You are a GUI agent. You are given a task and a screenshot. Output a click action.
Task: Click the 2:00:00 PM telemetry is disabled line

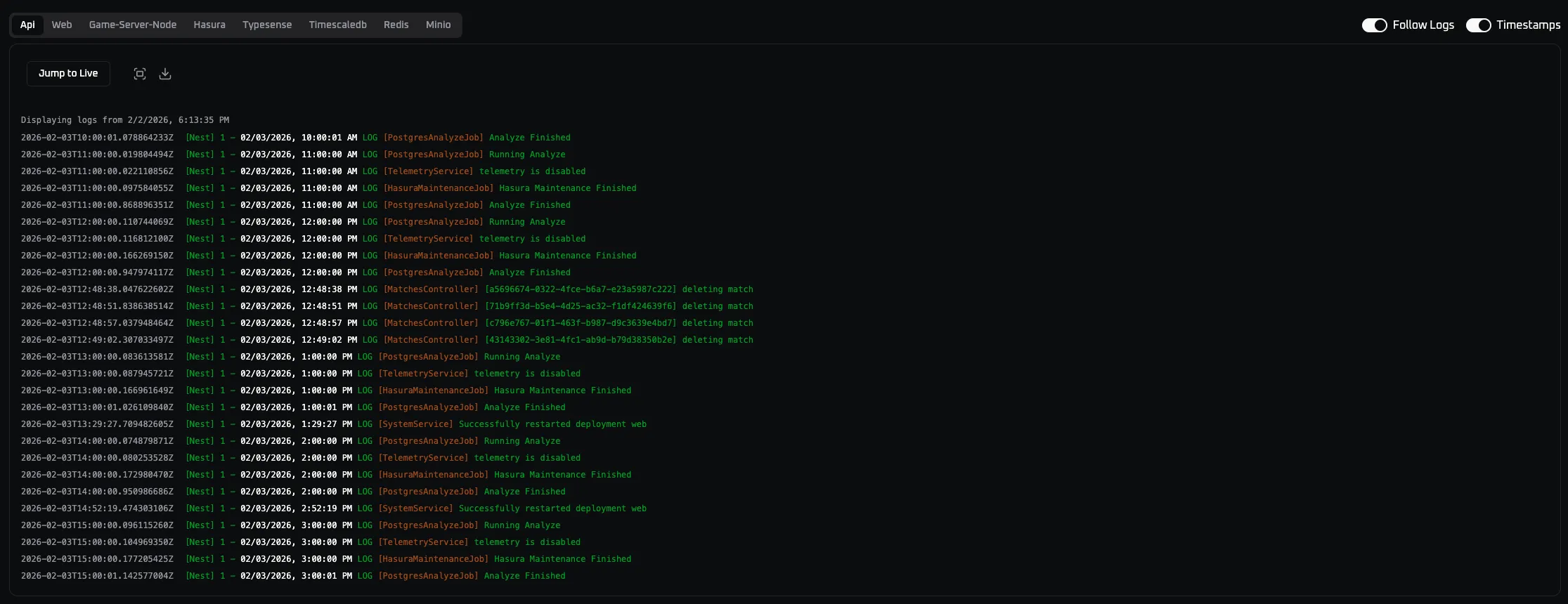click(x=301, y=458)
